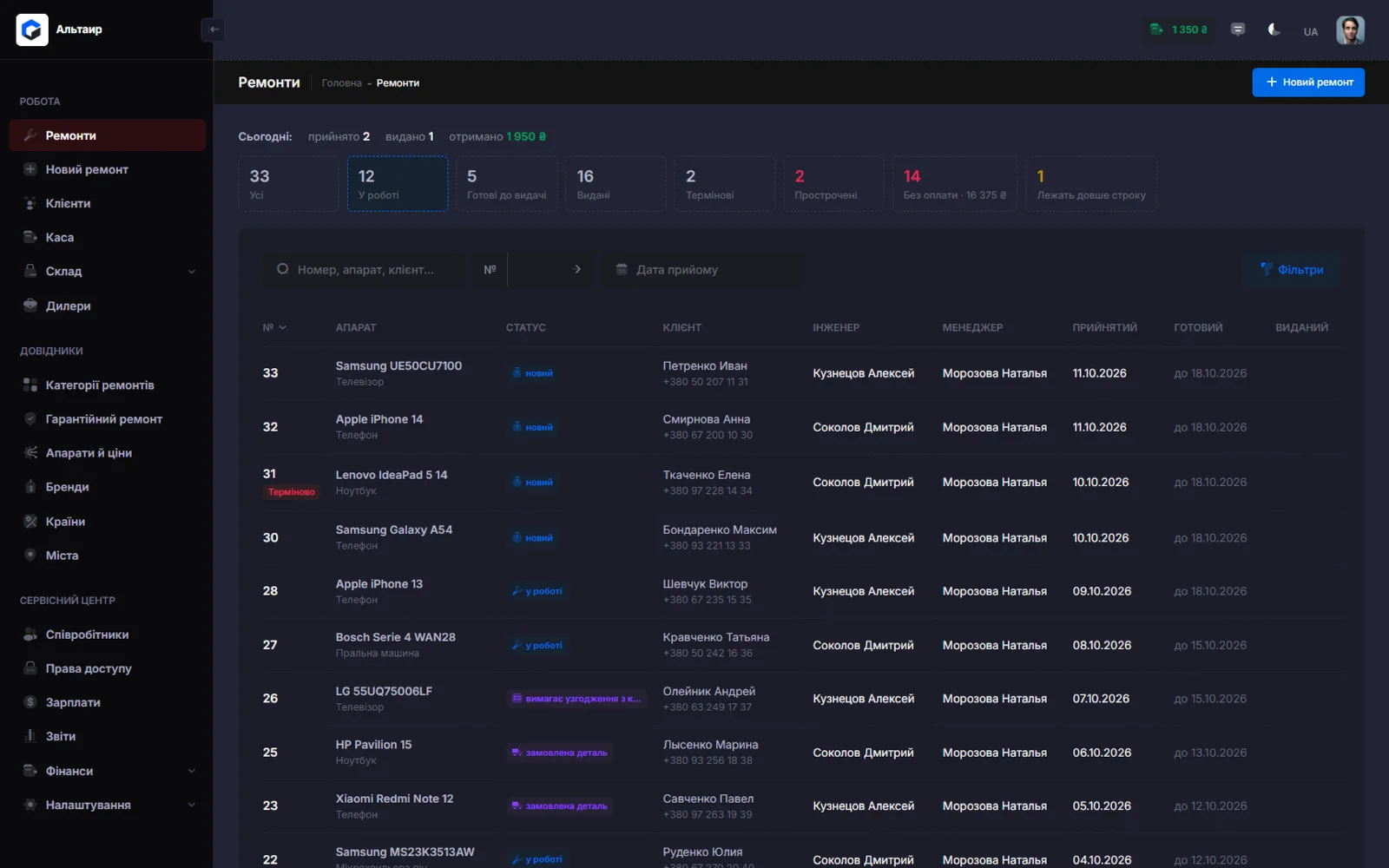
Task: Open the Міста list
Action: pos(108,556)
